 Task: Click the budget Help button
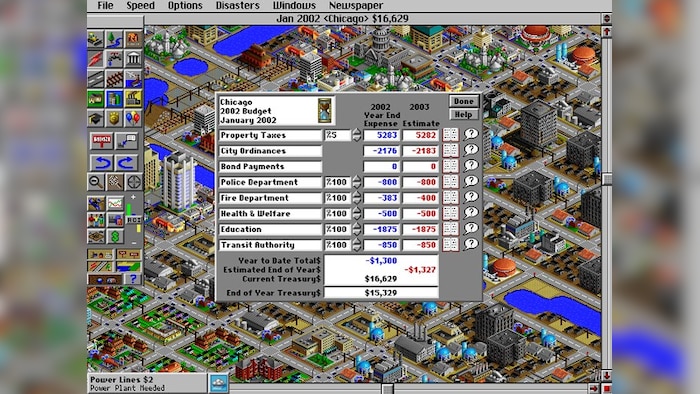pos(463,115)
